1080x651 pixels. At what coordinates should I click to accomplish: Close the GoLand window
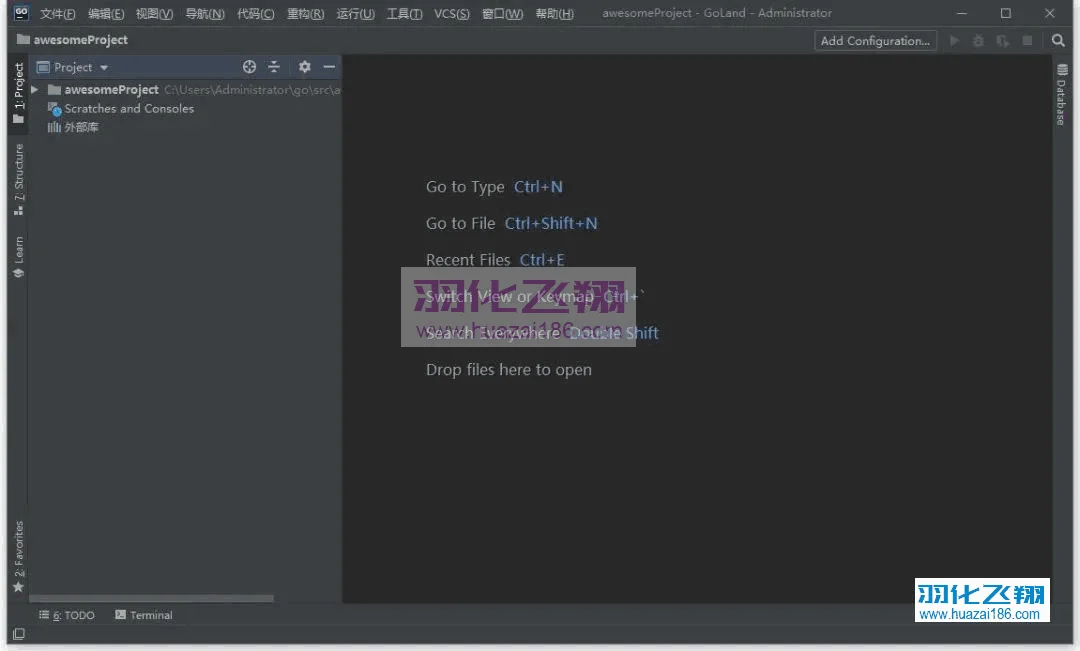[x=1050, y=13]
